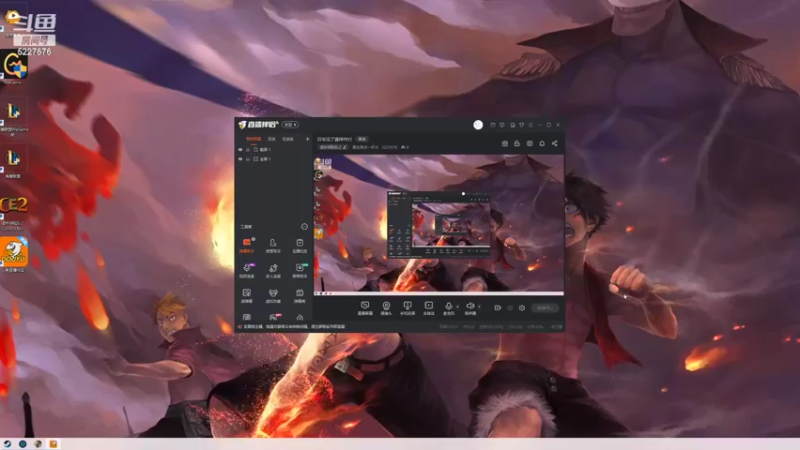Click the third taskbar icon
The height and width of the screenshot is (450, 800).
coord(38,444)
